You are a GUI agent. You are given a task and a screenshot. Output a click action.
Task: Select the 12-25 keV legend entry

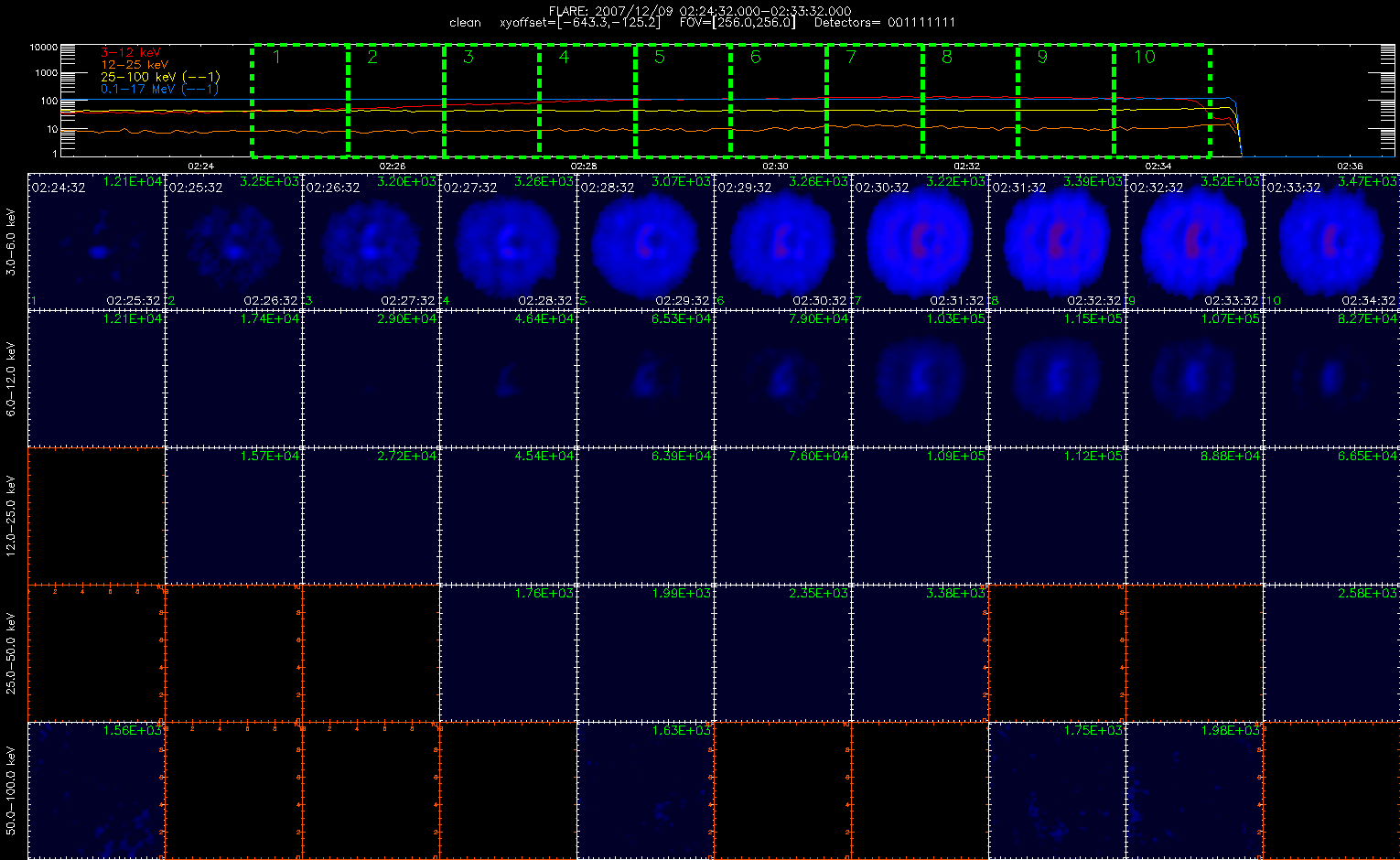click(135, 65)
